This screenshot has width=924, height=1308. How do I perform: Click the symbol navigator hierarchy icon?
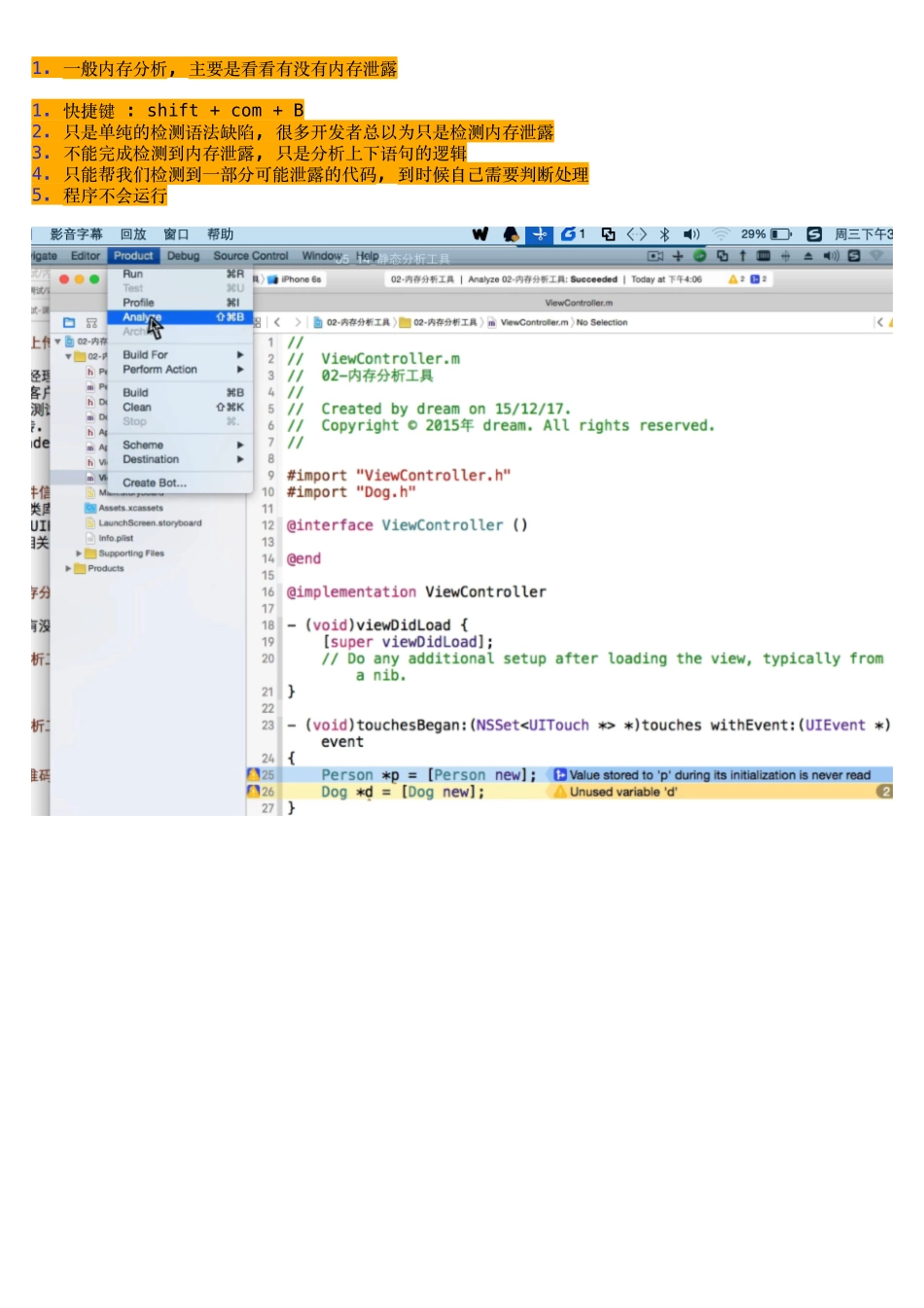pos(91,323)
